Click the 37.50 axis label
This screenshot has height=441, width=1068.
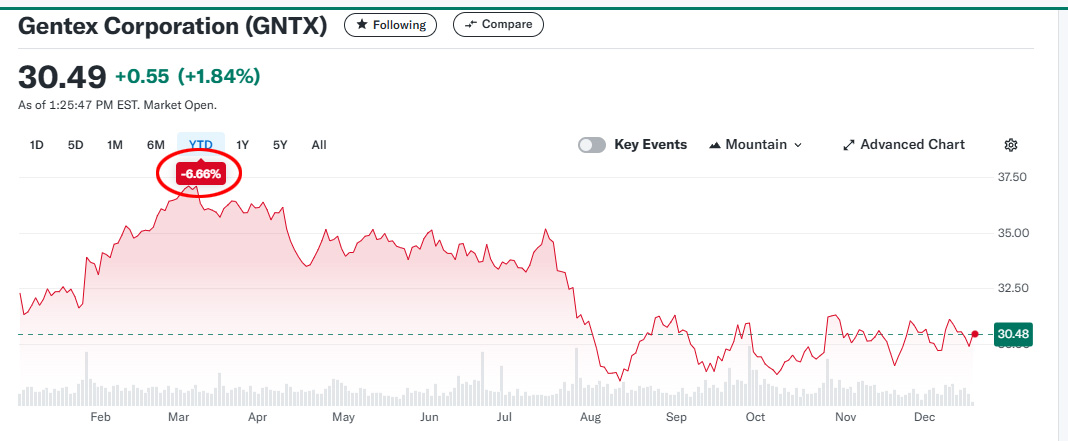pos(1011,177)
